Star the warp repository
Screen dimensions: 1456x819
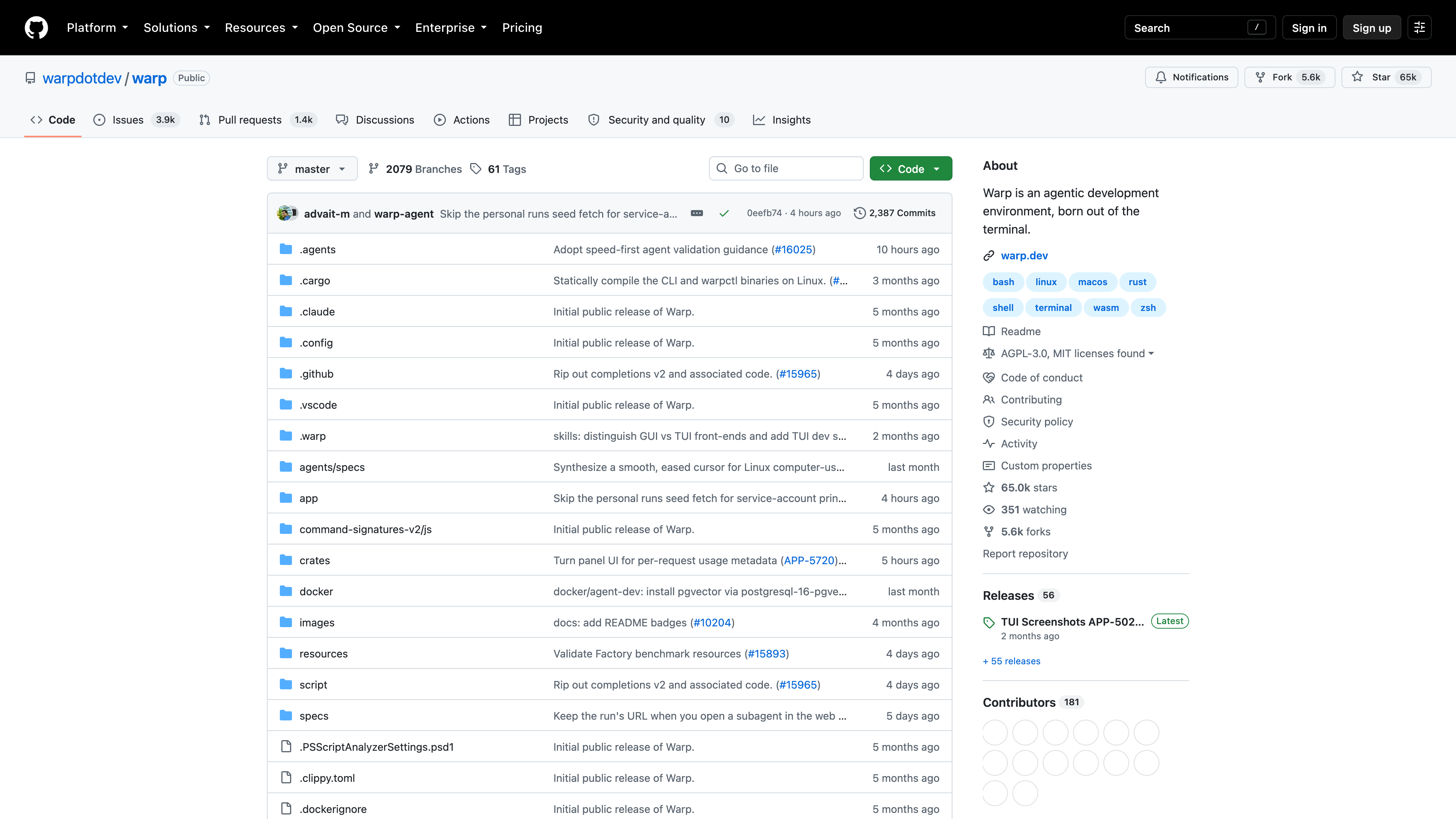[x=1387, y=77]
